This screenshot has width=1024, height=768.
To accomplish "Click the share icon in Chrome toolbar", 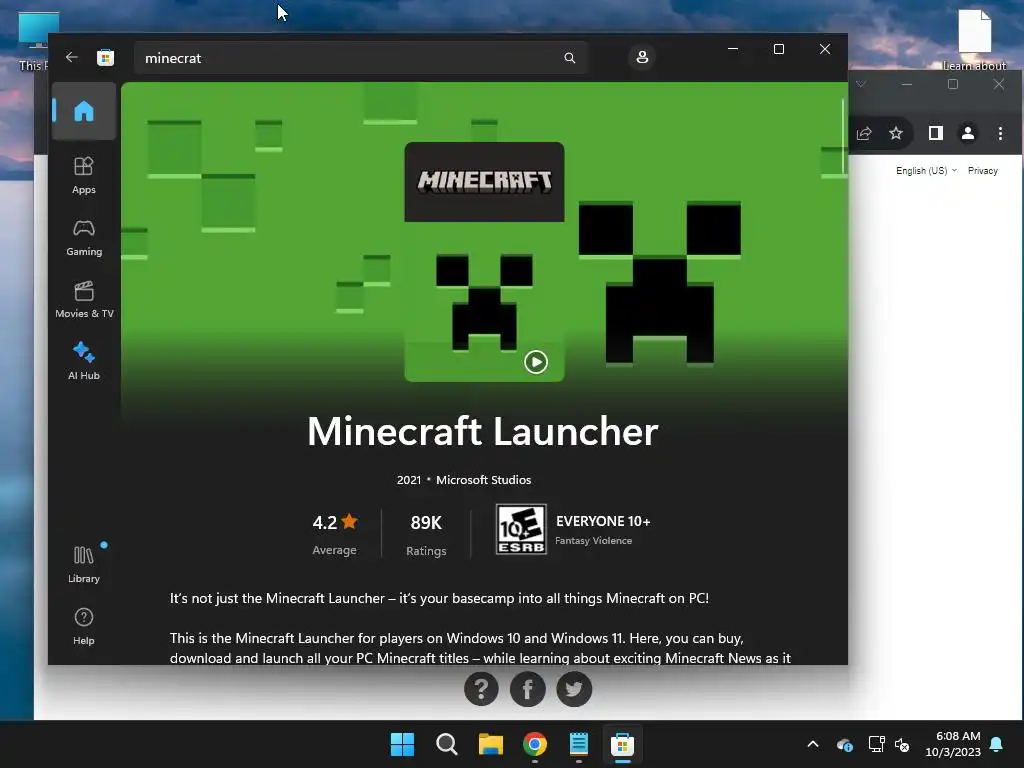I will pos(864,133).
